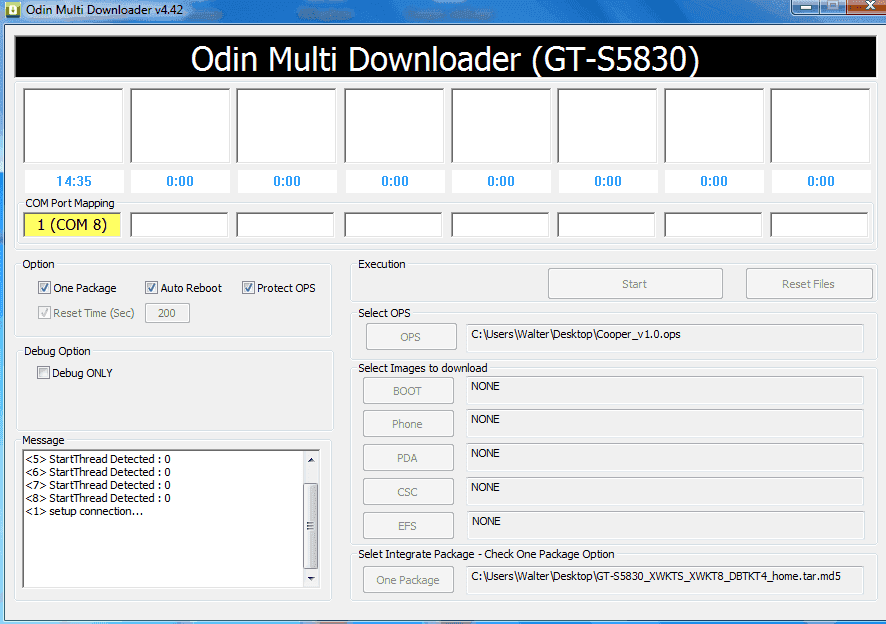
Task: Click the Message log scroll down arrow
Action: (x=311, y=578)
